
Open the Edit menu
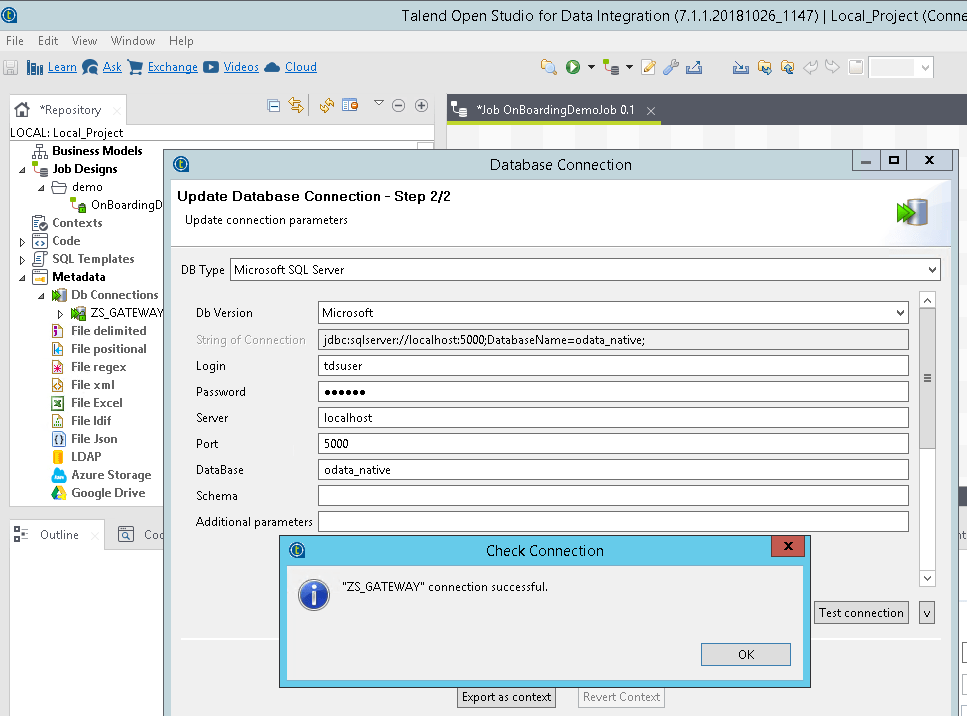[x=47, y=41]
